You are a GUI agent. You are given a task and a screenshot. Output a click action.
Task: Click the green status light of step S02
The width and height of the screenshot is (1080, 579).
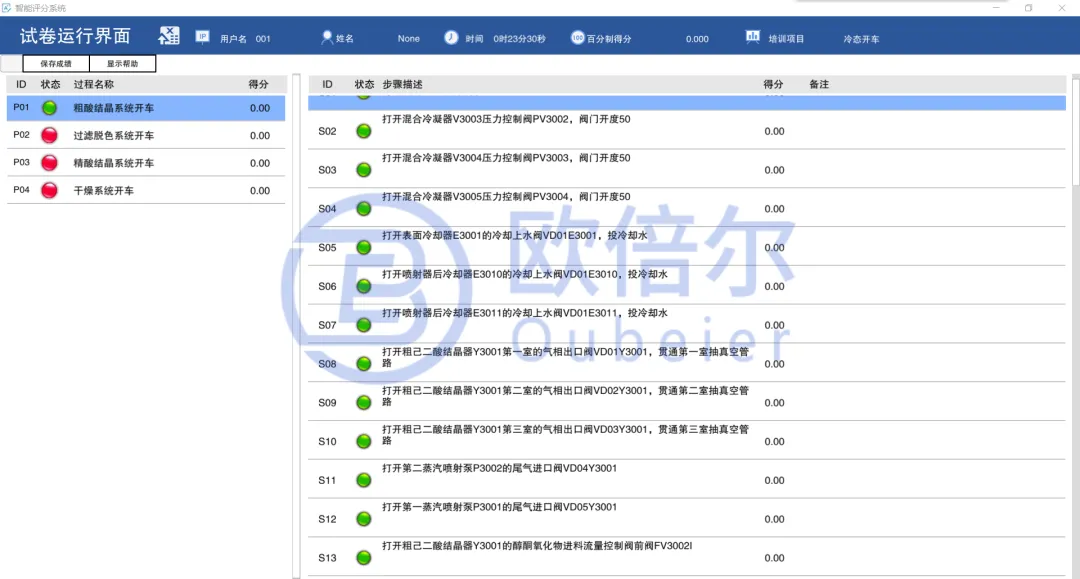coord(364,131)
